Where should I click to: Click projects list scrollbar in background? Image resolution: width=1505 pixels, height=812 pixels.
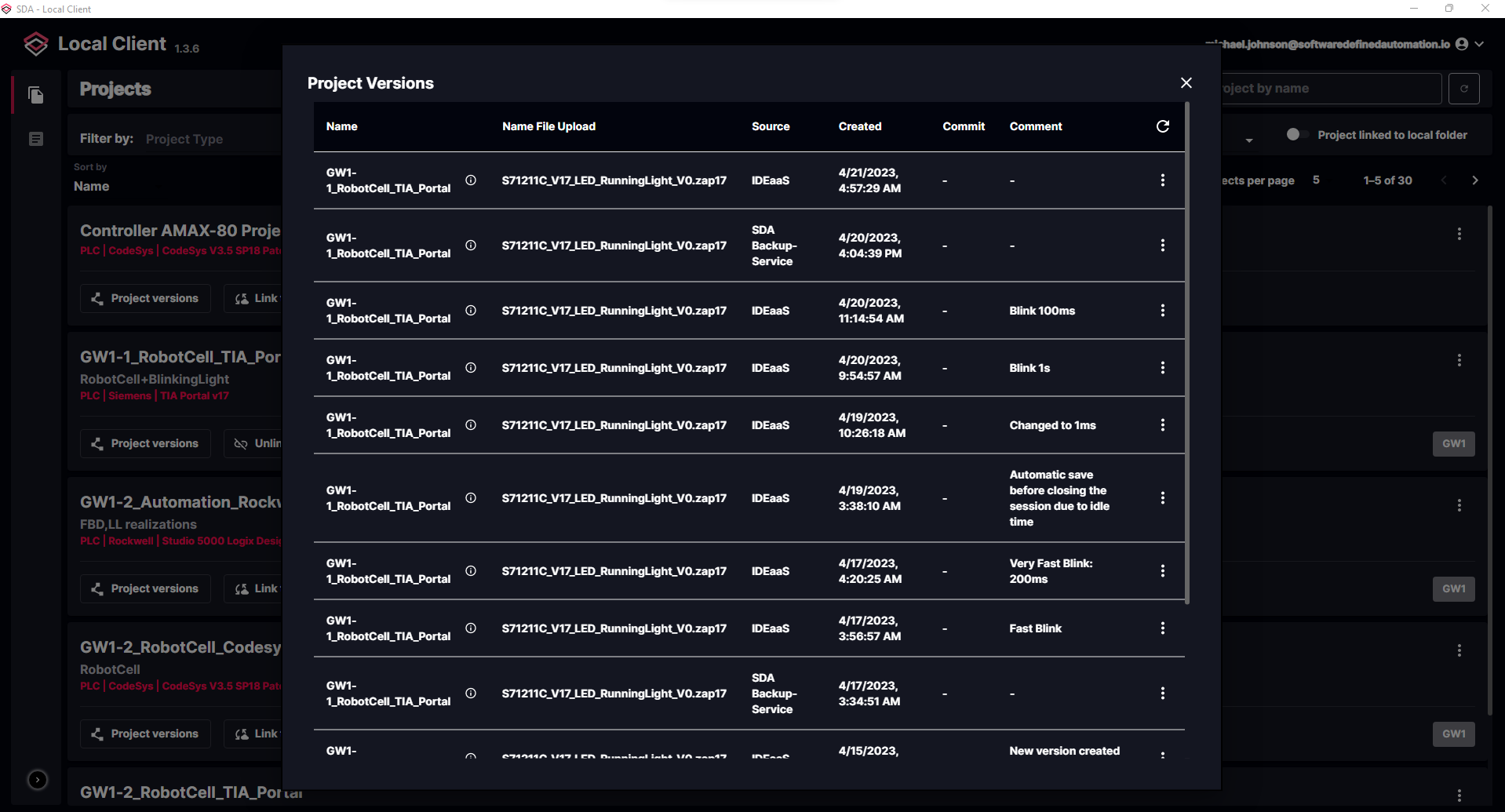pyautogui.click(x=1489, y=459)
